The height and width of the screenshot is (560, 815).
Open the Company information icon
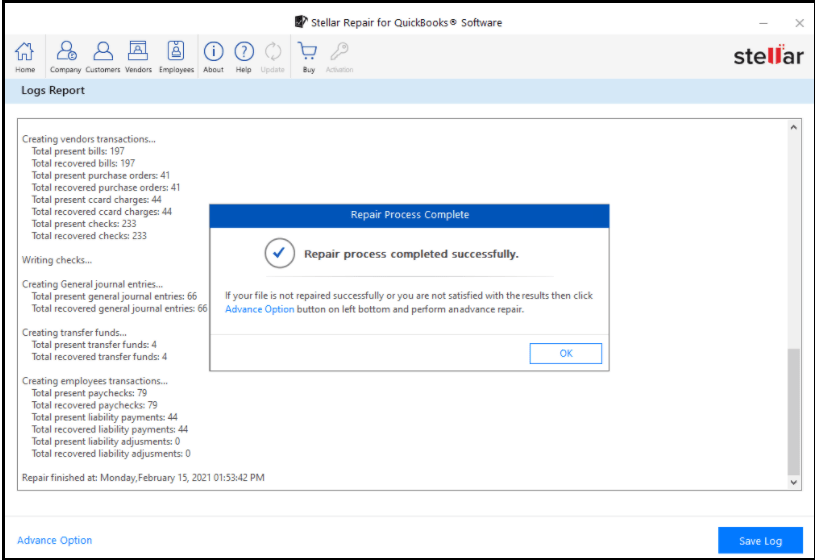[x=66, y=55]
